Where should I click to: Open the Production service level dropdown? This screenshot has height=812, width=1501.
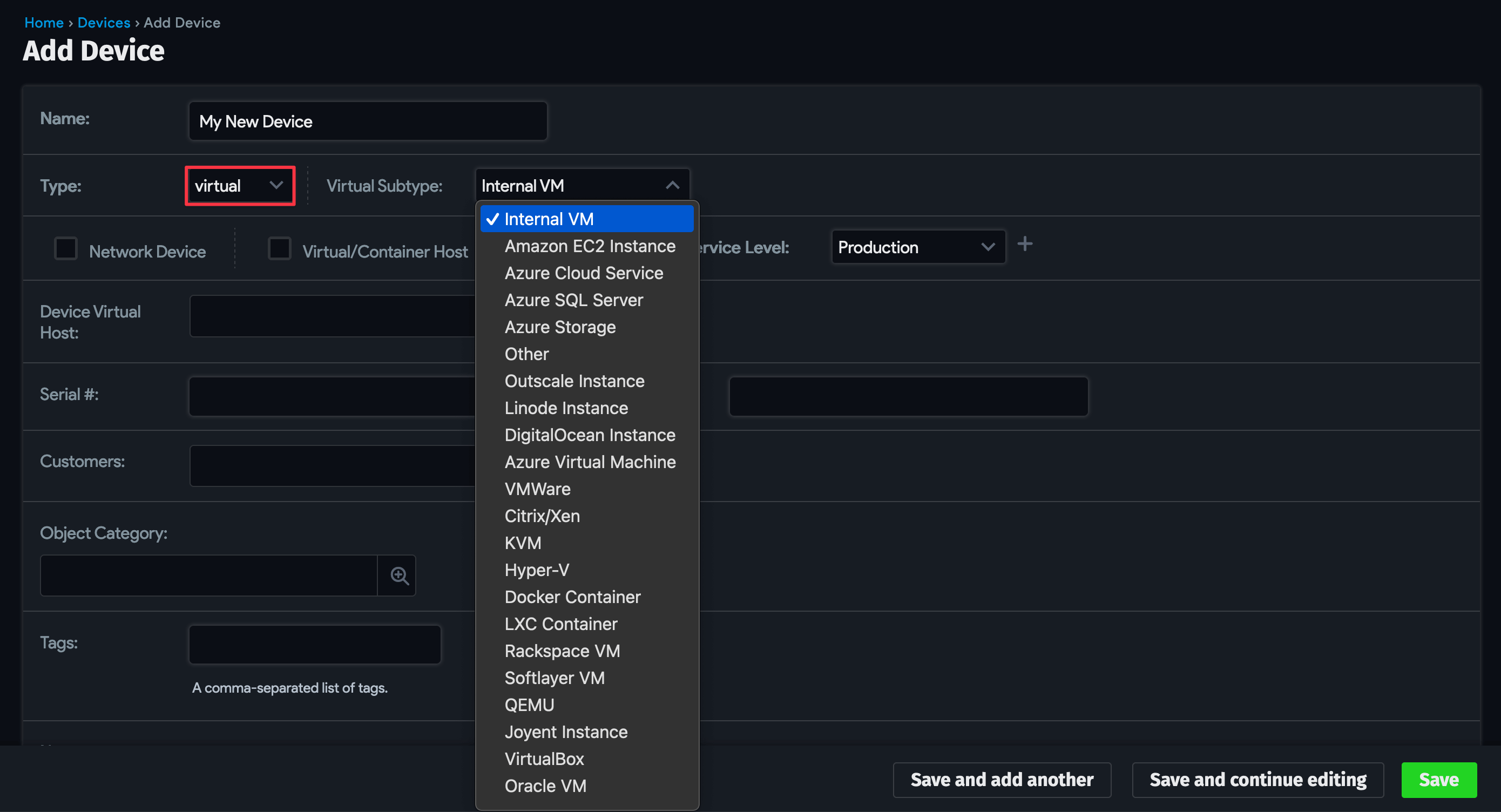pos(917,247)
